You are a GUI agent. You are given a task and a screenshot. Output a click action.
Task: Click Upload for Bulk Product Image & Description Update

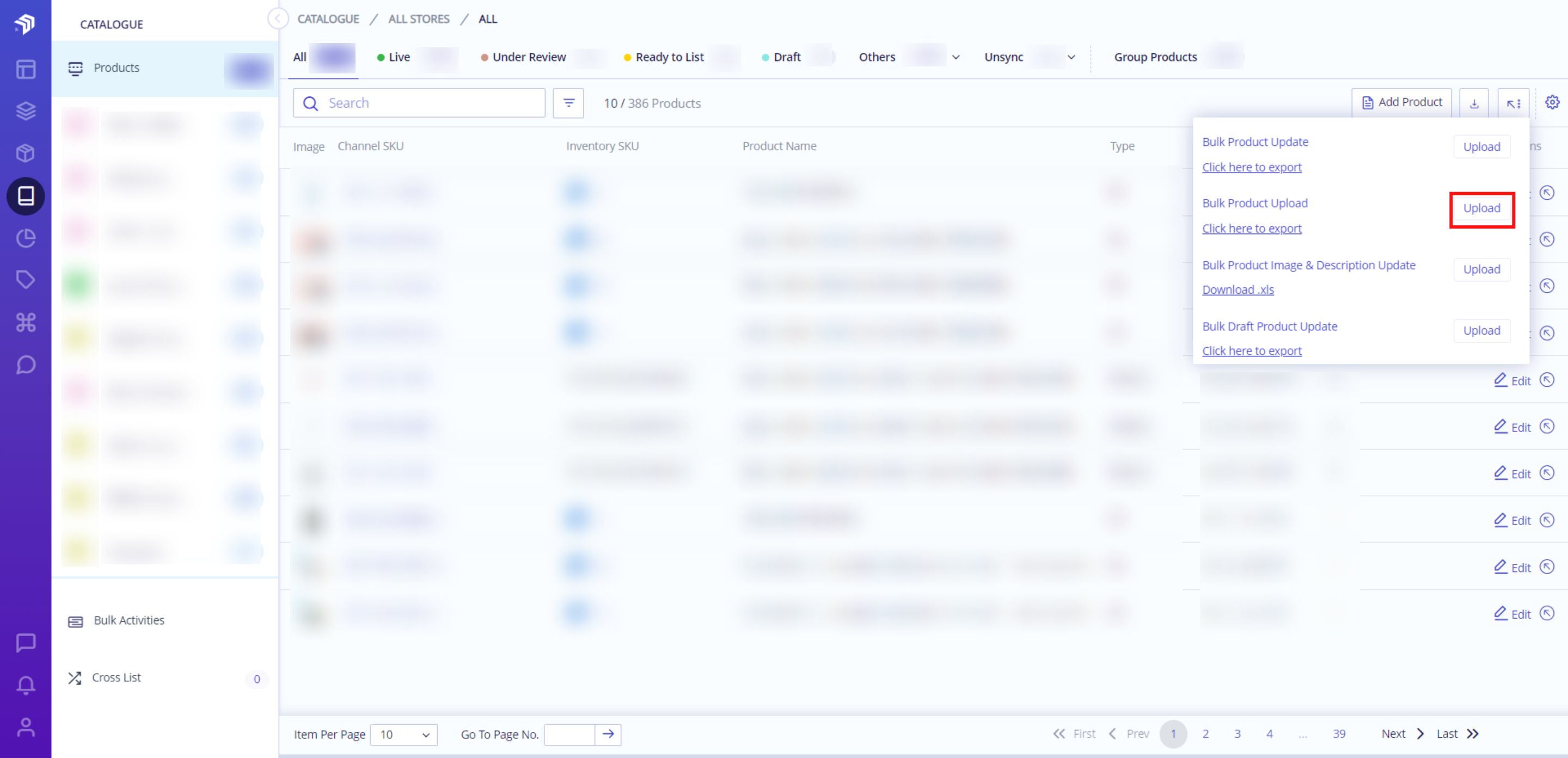[x=1481, y=269]
